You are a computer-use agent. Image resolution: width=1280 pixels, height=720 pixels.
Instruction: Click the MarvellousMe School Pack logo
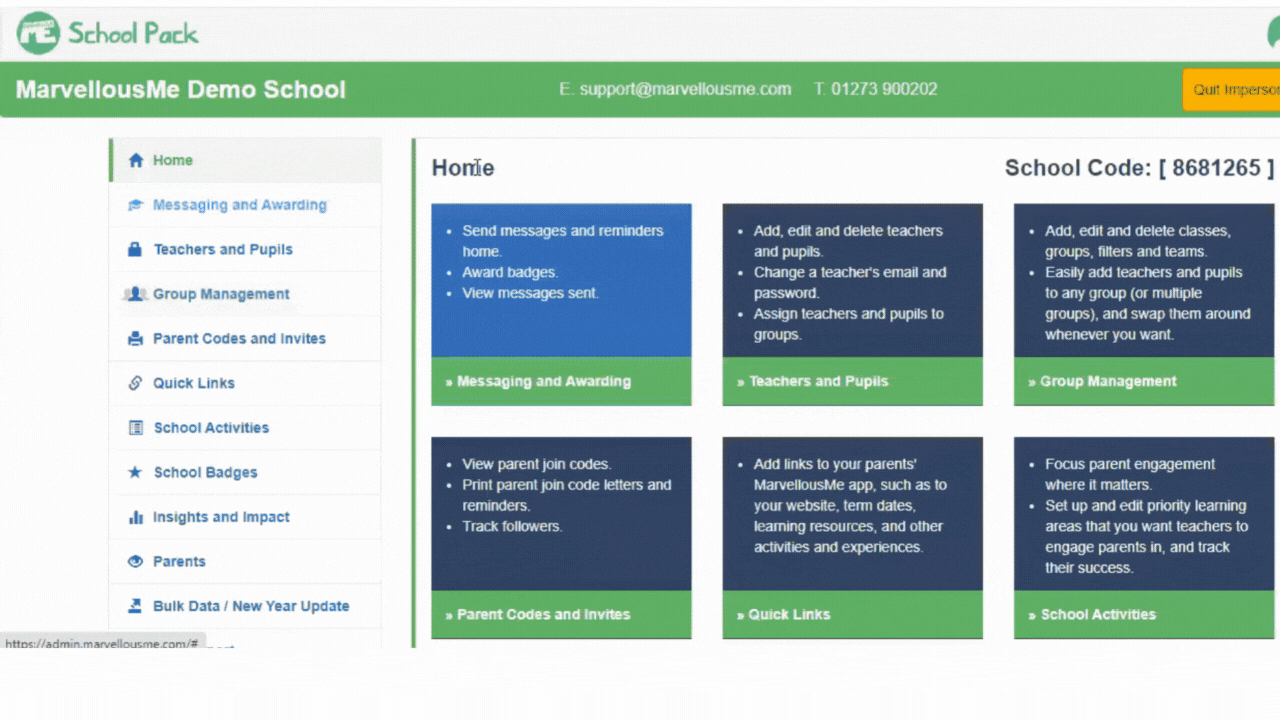pos(108,33)
